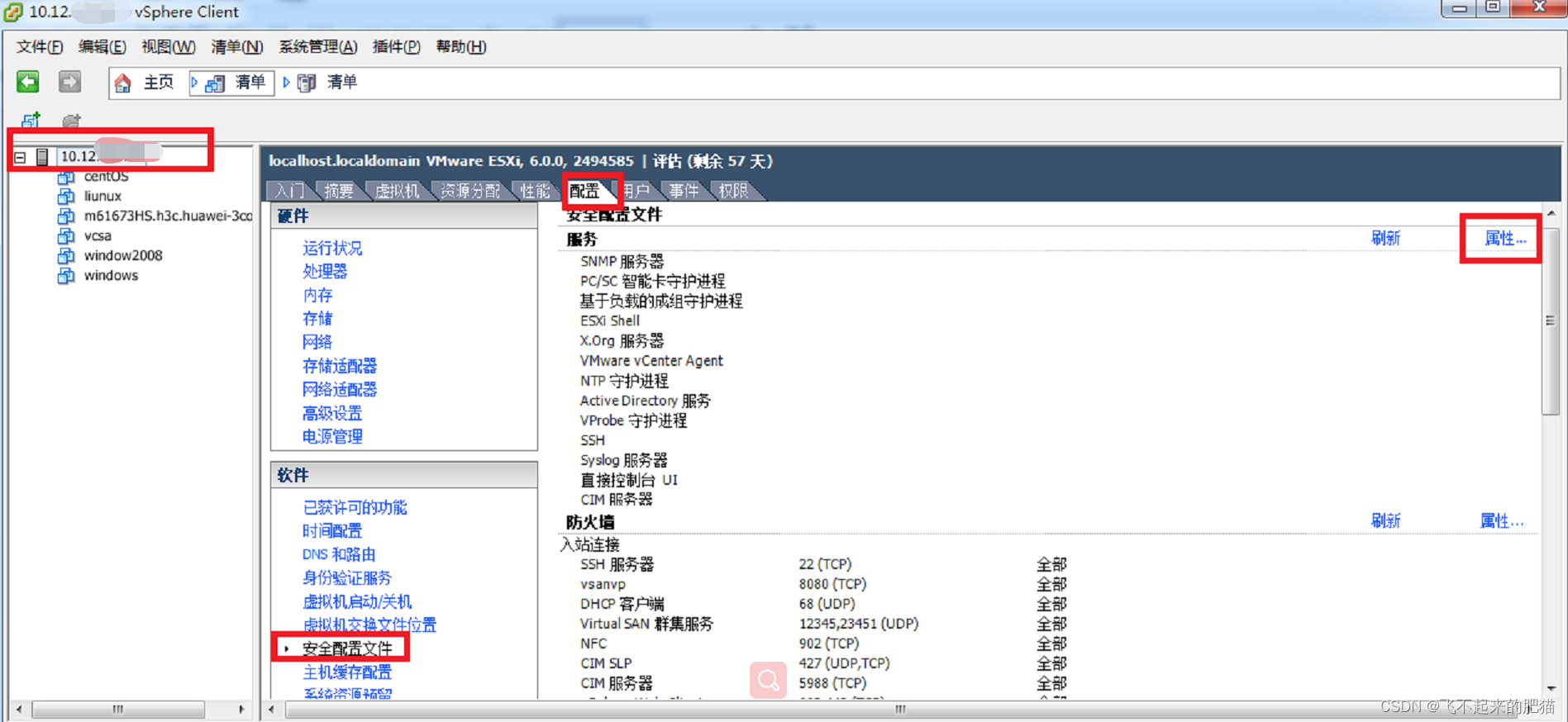
Task: Click the VM icon next to centOS
Action: point(66,177)
